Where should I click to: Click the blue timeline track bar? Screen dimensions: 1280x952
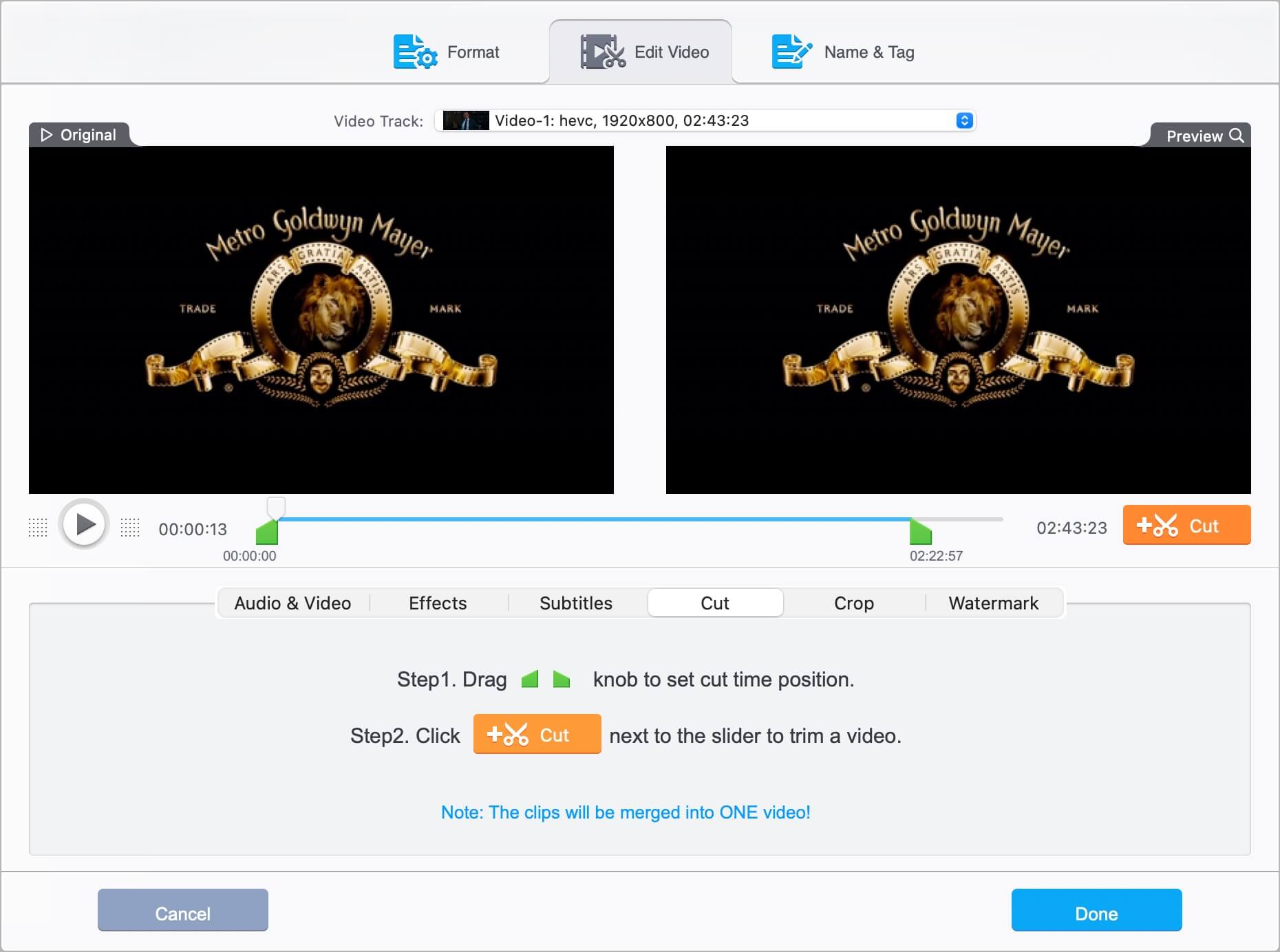pyautogui.click(x=596, y=519)
